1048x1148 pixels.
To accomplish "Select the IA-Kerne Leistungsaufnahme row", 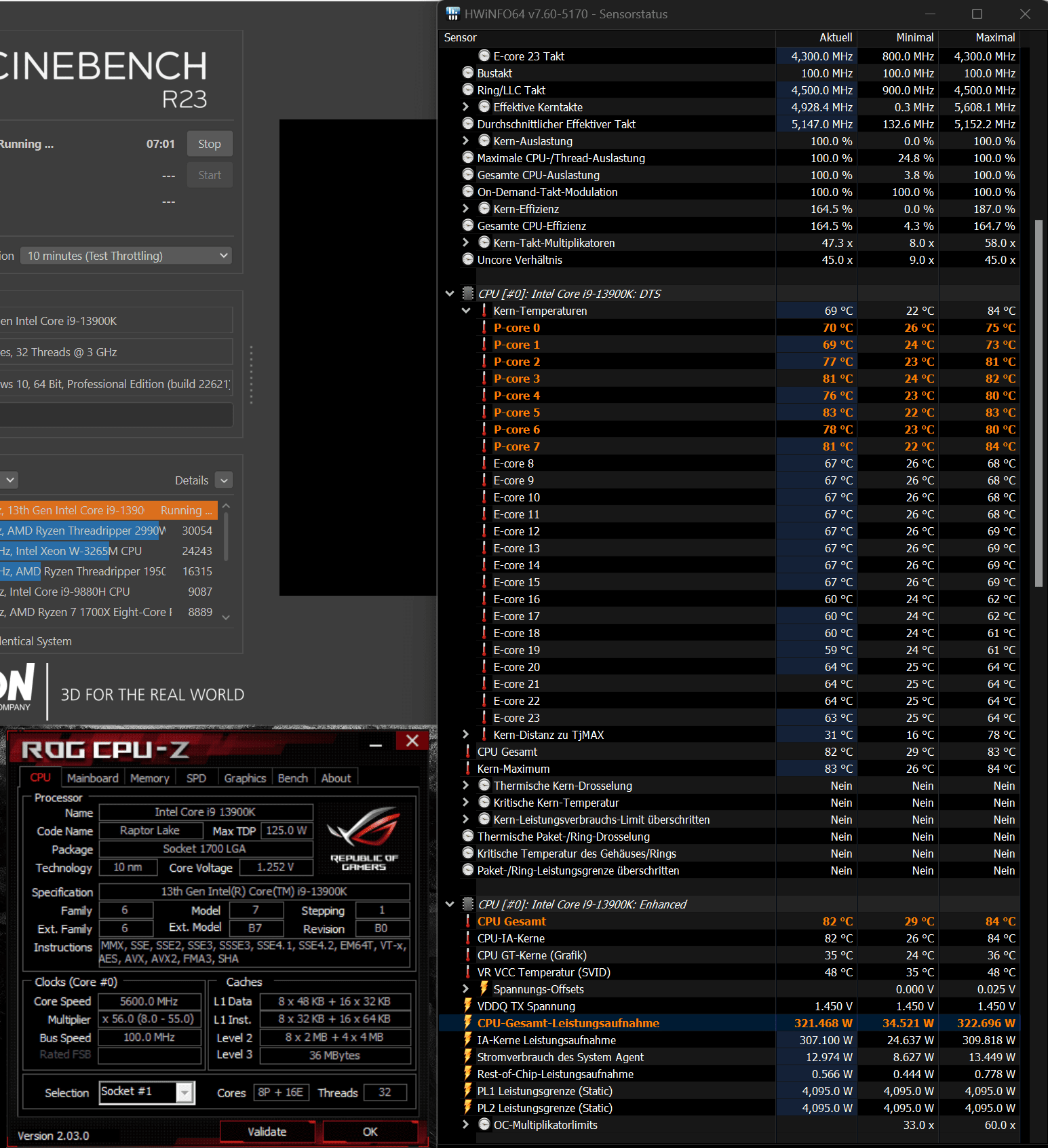I will click(x=729, y=1040).
